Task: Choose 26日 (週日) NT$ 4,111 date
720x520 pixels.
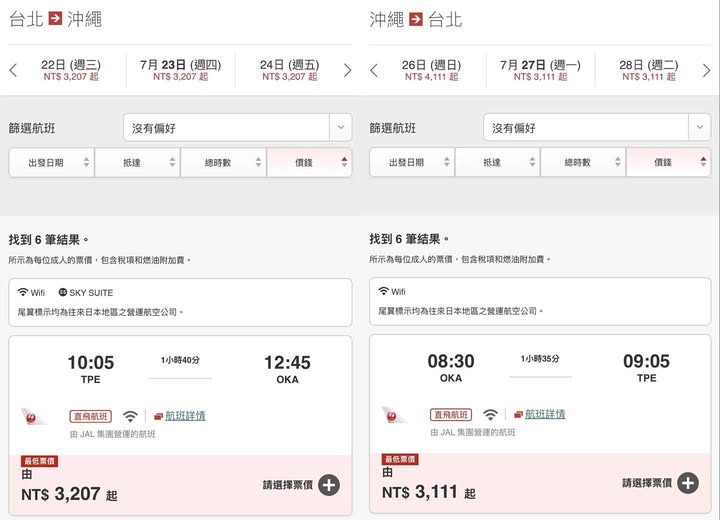Action: pos(432,70)
